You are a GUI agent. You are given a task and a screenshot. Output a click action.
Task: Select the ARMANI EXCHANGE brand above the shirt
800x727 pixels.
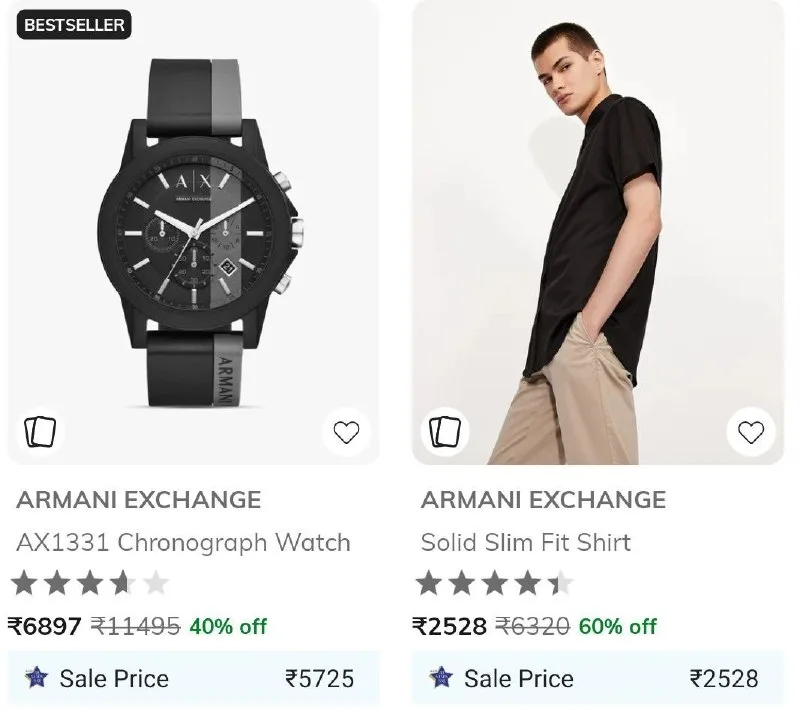pyautogui.click(x=543, y=499)
